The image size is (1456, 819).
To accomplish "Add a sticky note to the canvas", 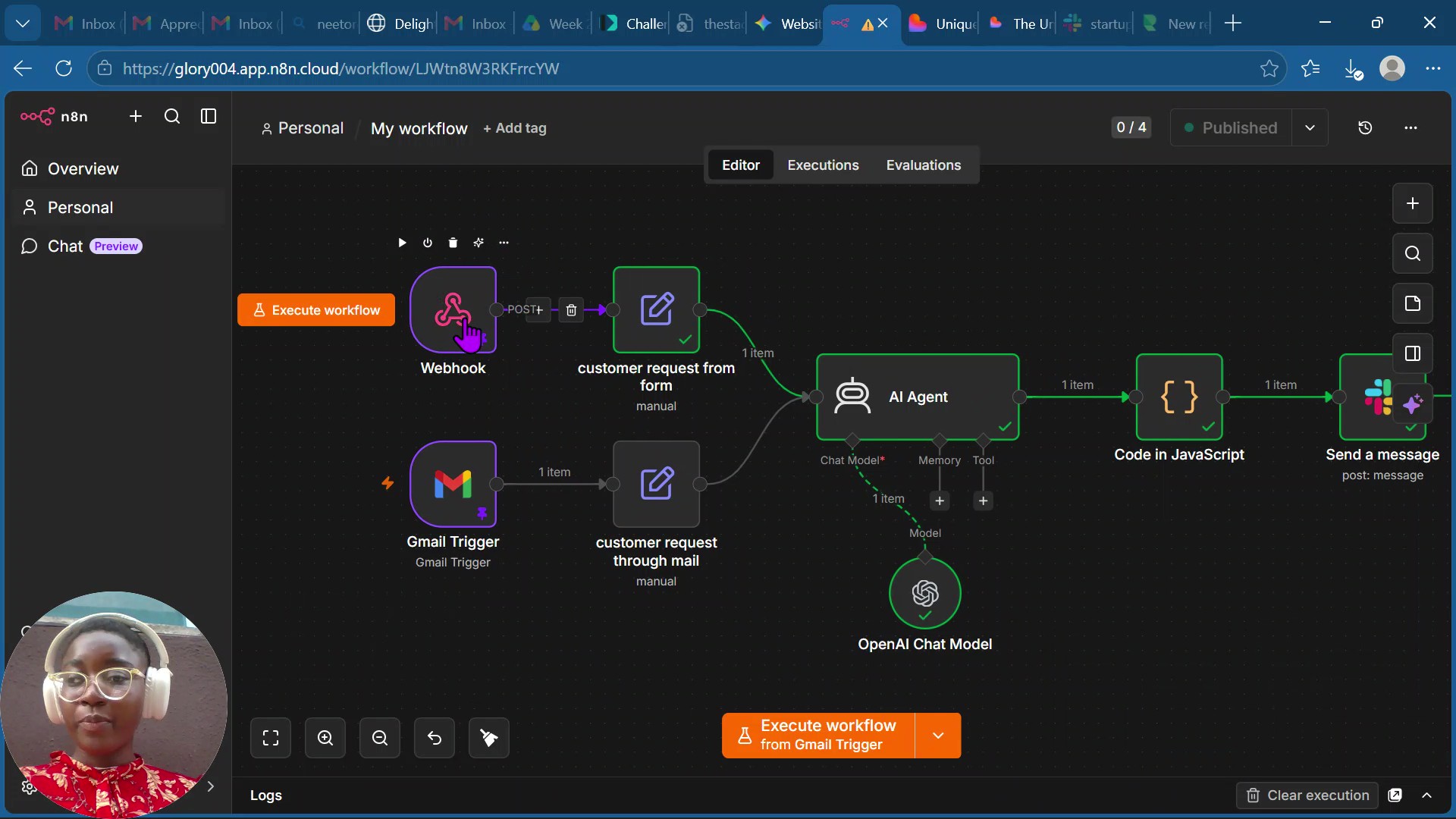I will click(x=1413, y=303).
